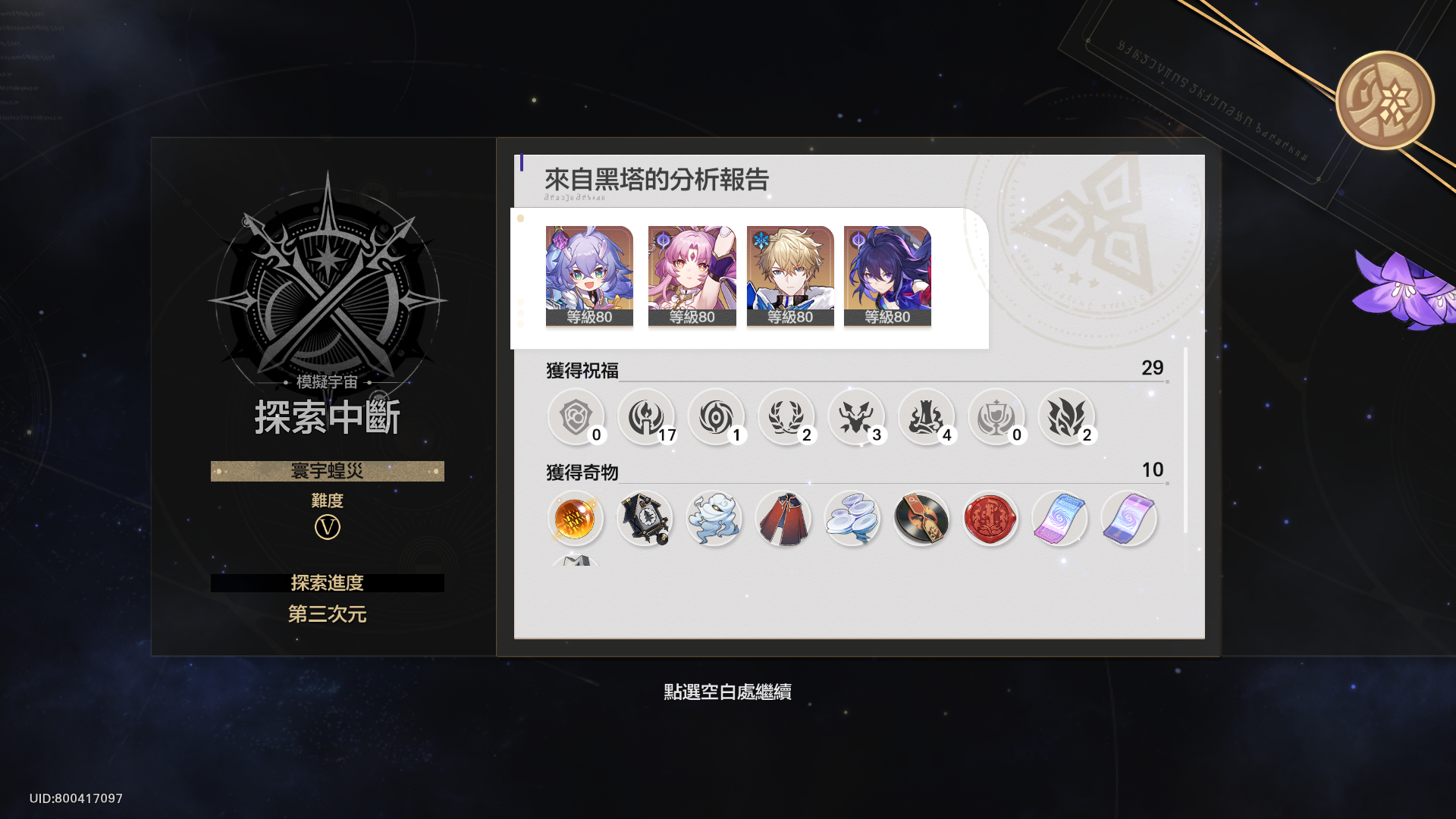Click the swirl path blessing icon with count 1
Image resolution: width=1456 pixels, height=819 pixels.
coord(716,417)
